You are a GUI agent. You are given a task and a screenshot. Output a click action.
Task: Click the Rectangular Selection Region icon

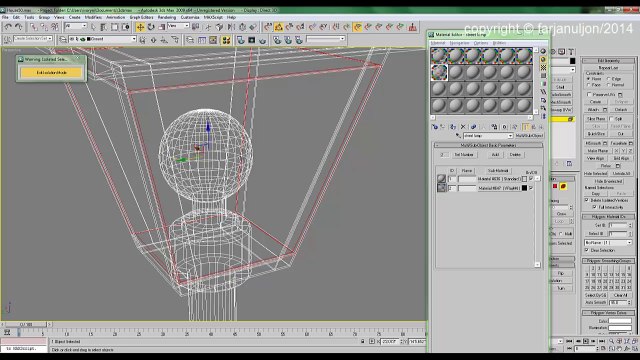115,27
